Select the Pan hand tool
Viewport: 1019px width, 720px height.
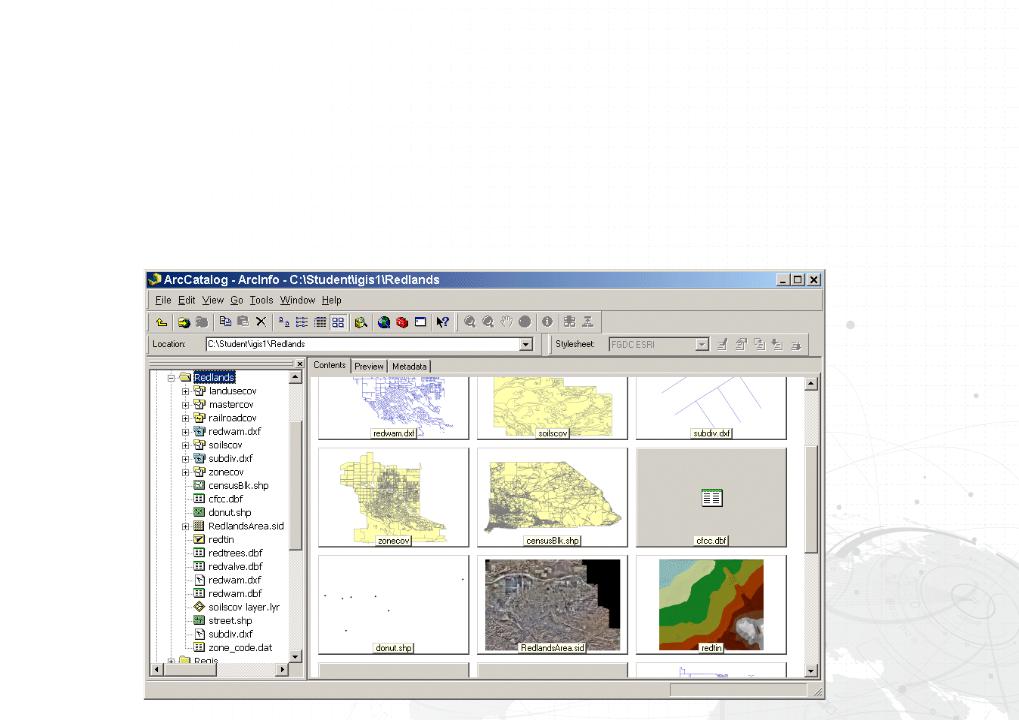coord(506,322)
